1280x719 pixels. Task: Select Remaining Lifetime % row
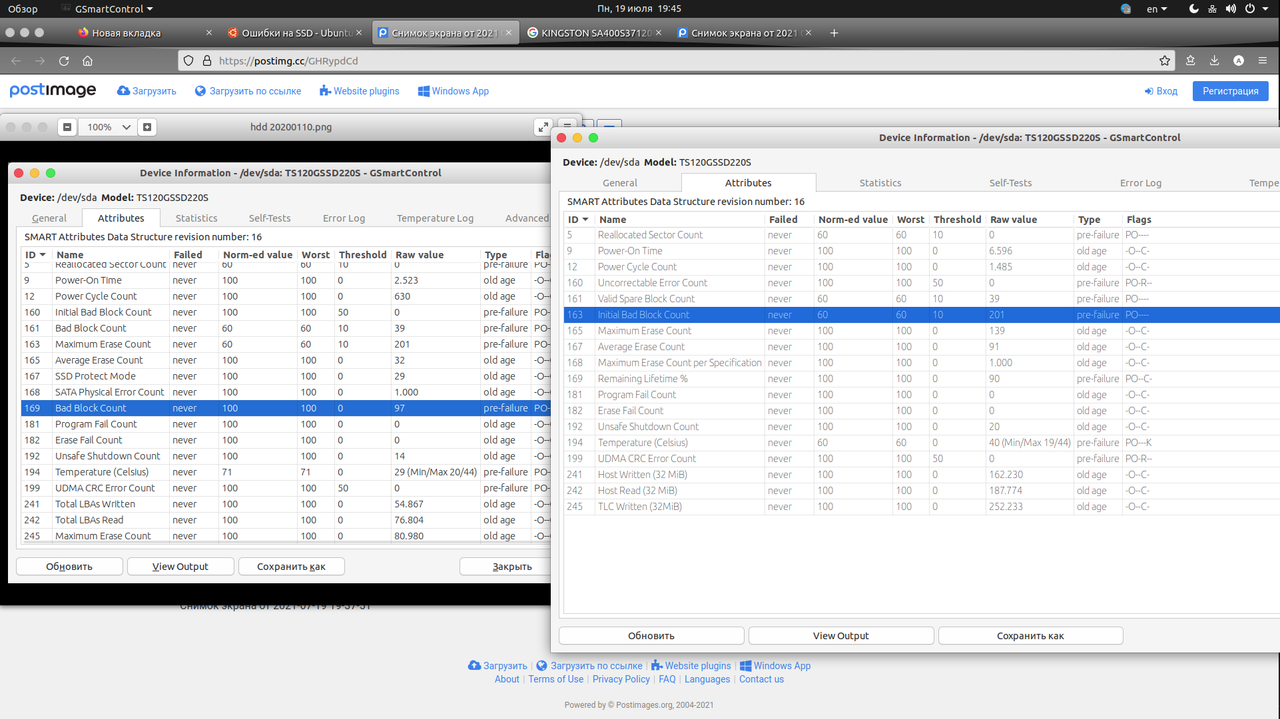pyautogui.click(x=920, y=379)
